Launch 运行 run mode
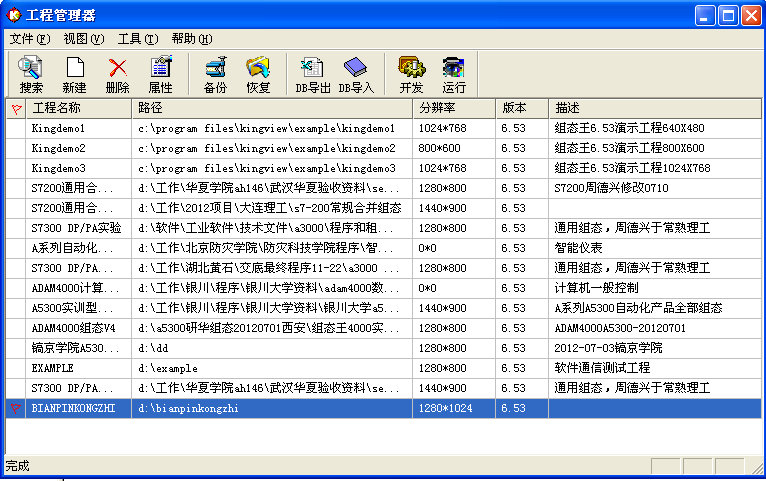Viewport: 766px width, 481px height. pyautogui.click(x=454, y=74)
